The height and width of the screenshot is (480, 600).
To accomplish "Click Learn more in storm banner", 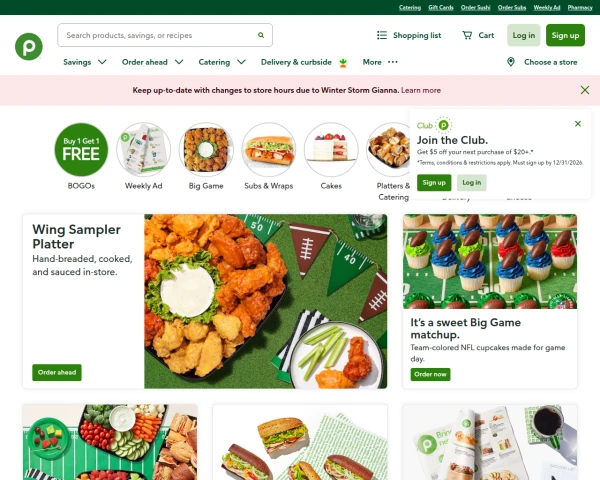I will (421, 90).
